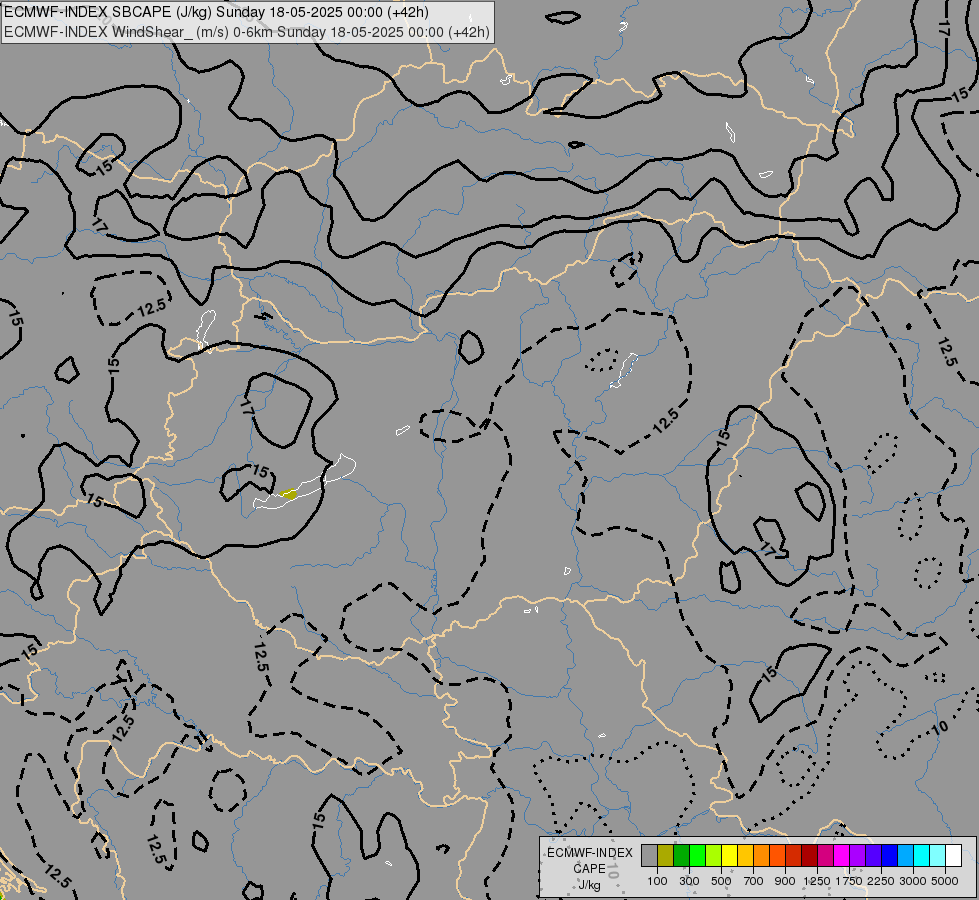The height and width of the screenshot is (900, 979).
Task: Select the pure blue legend swatch
Action: [890, 855]
